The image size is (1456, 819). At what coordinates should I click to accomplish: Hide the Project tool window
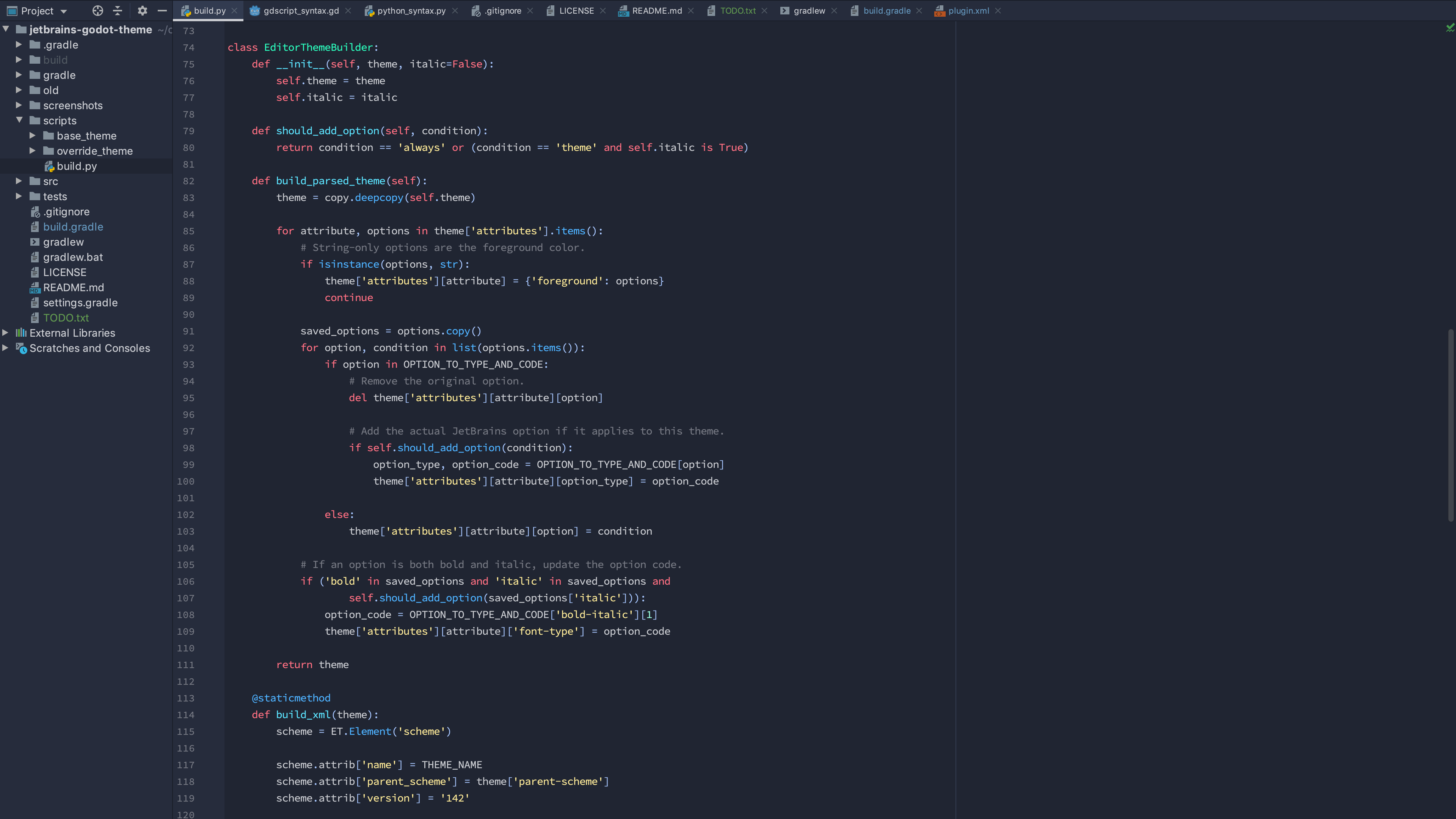162,11
